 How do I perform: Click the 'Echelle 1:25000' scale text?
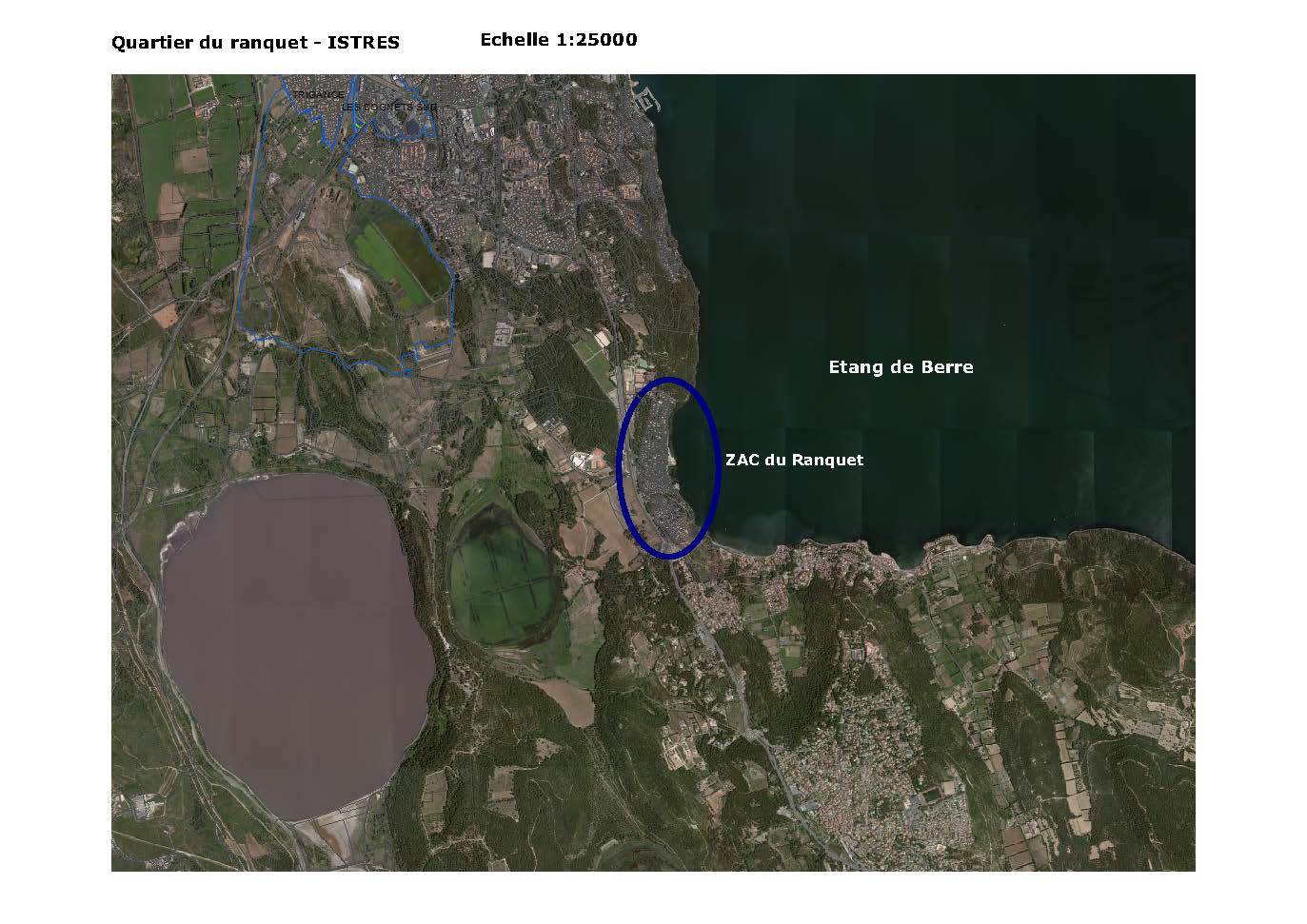[559, 40]
